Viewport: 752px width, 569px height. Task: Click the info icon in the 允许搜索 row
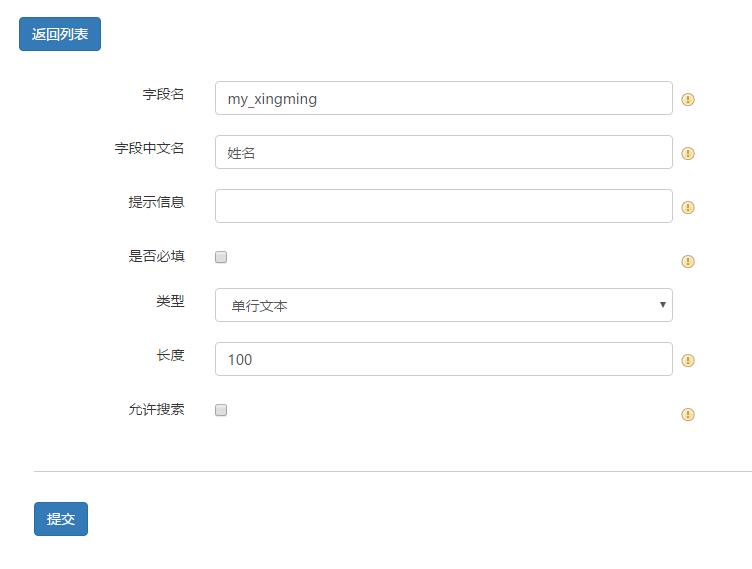688,415
